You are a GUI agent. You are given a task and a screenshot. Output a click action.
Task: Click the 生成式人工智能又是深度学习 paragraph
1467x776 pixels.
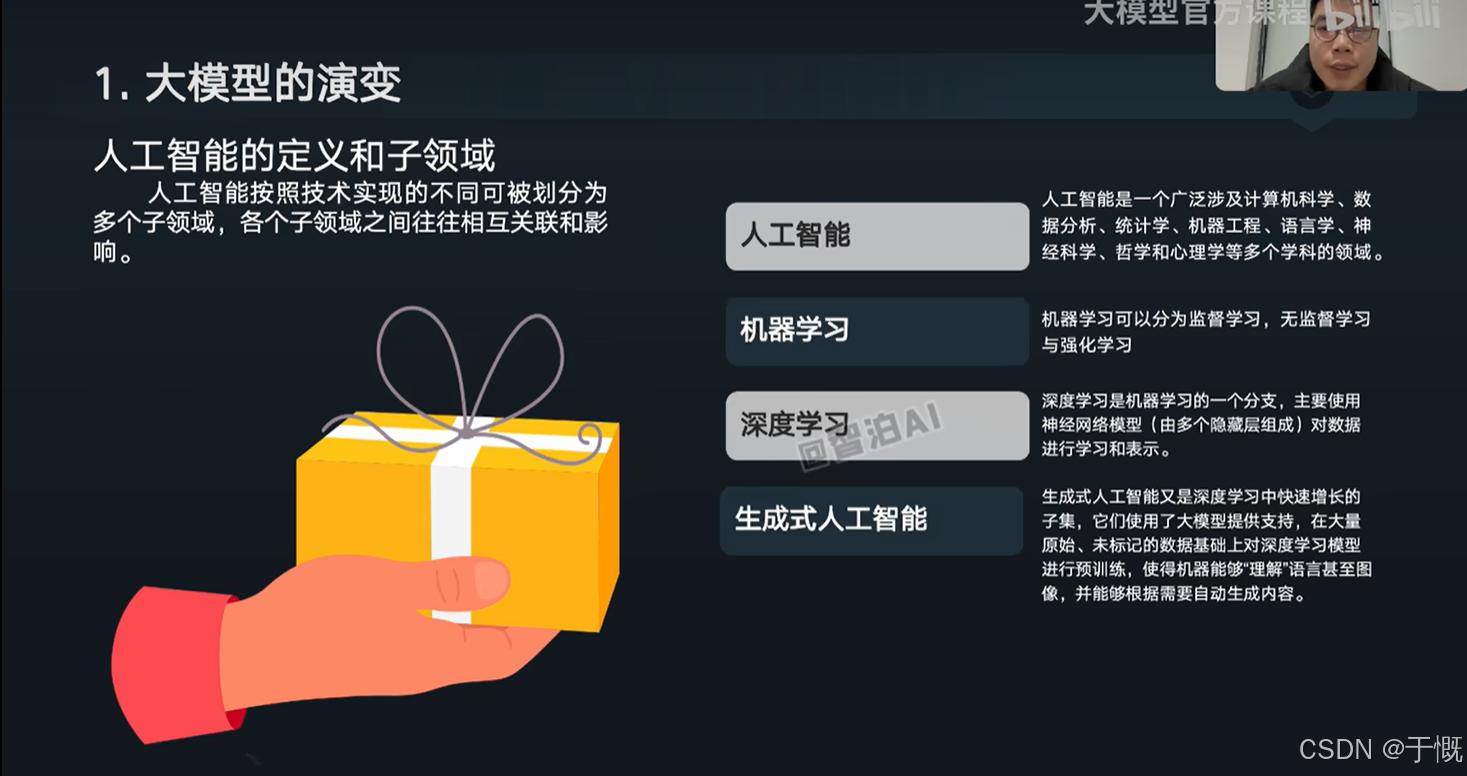click(x=1206, y=545)
